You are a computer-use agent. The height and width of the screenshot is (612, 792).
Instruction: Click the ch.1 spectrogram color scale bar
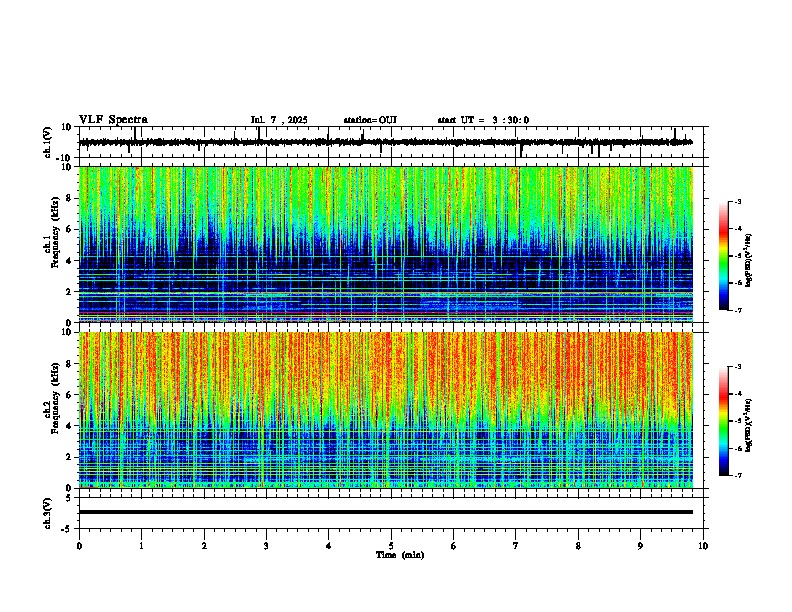[x=724, y=256]
